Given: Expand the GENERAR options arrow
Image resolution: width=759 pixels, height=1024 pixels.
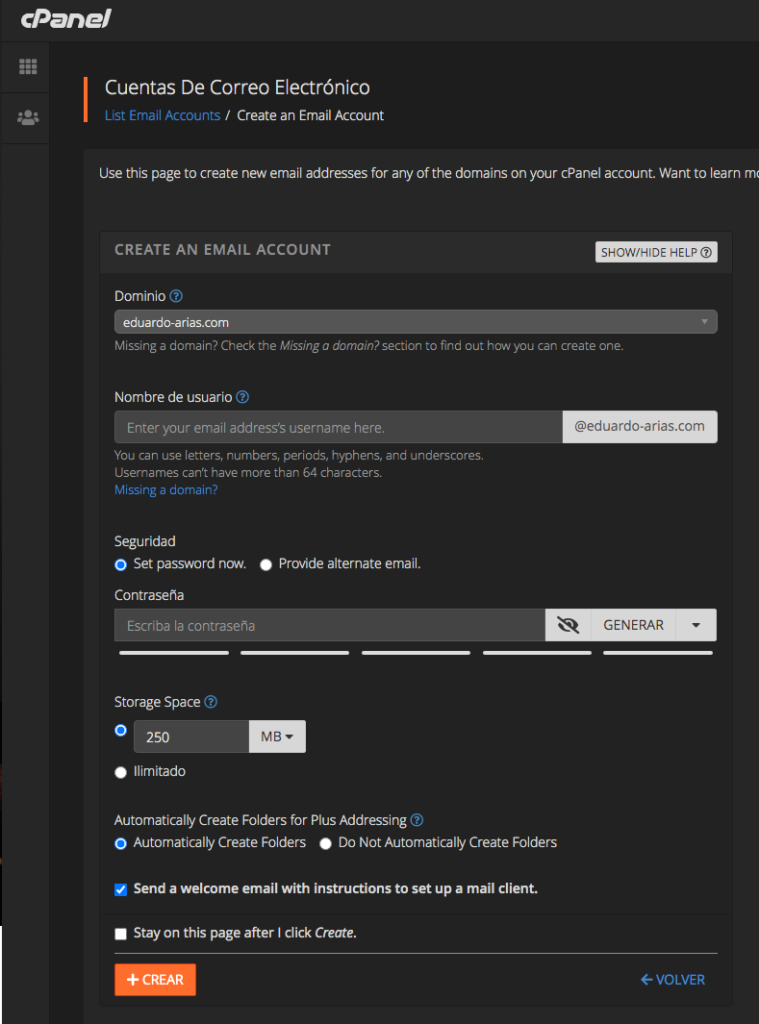Looking at the screenshot, I should pos(696,625).
